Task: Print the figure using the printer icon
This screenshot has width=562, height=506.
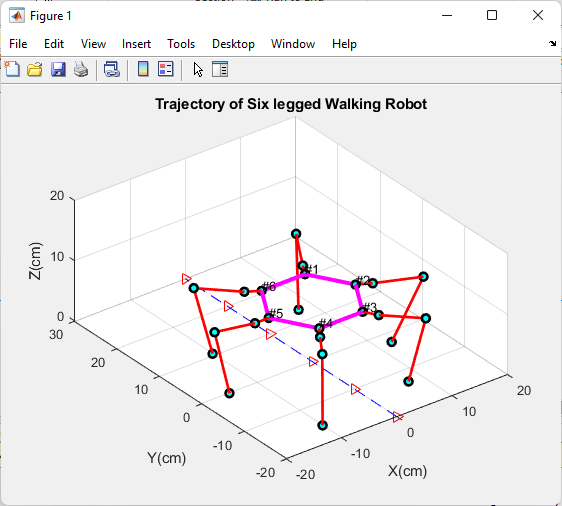Action: (81, 69)
